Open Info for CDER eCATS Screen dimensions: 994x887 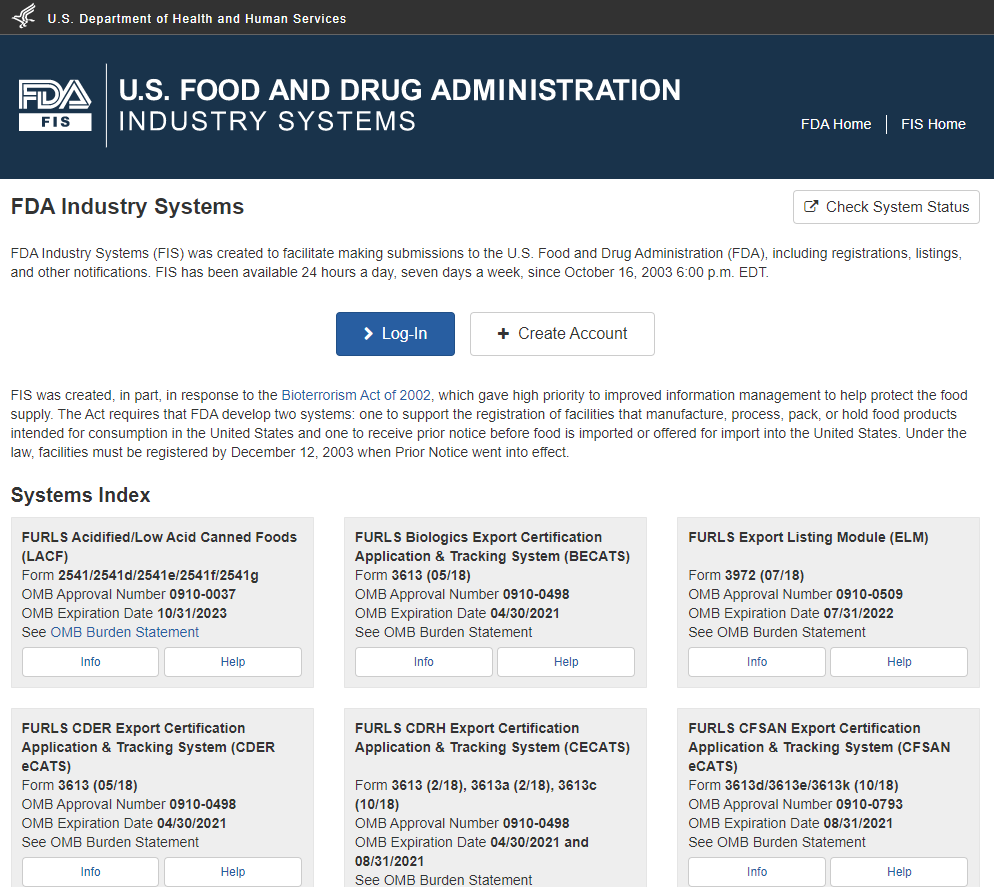[x=90, y=872]
